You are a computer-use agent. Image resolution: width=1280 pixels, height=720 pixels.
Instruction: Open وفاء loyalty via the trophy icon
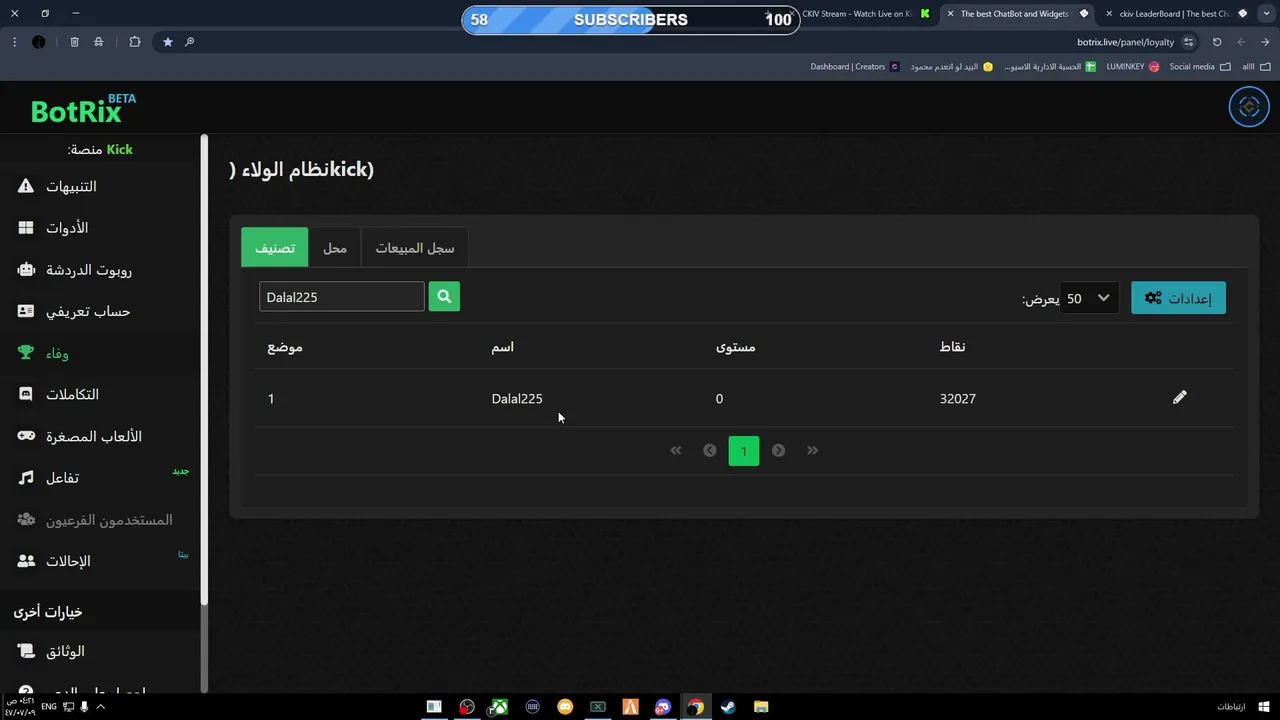[x=26, y=353]
